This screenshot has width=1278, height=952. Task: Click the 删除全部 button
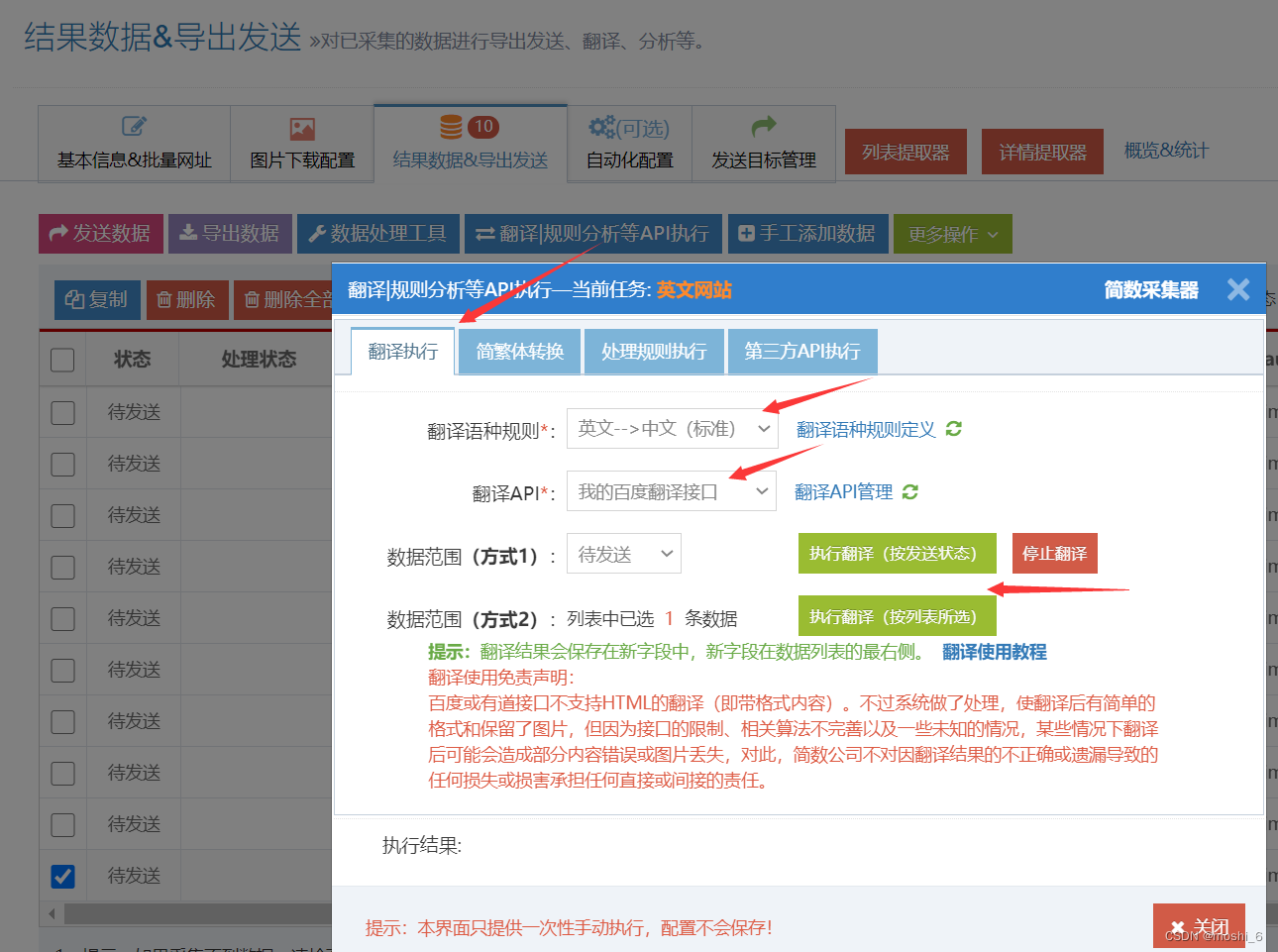pyautogui.click(x=284, y=299)
